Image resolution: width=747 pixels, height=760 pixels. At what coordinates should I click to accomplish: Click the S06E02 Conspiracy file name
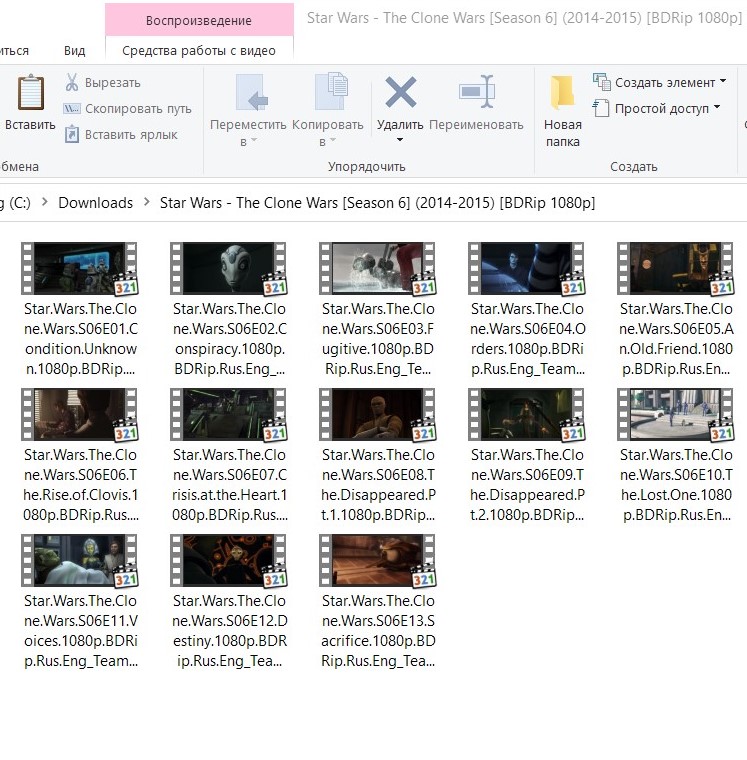click(x=229, y=339)
